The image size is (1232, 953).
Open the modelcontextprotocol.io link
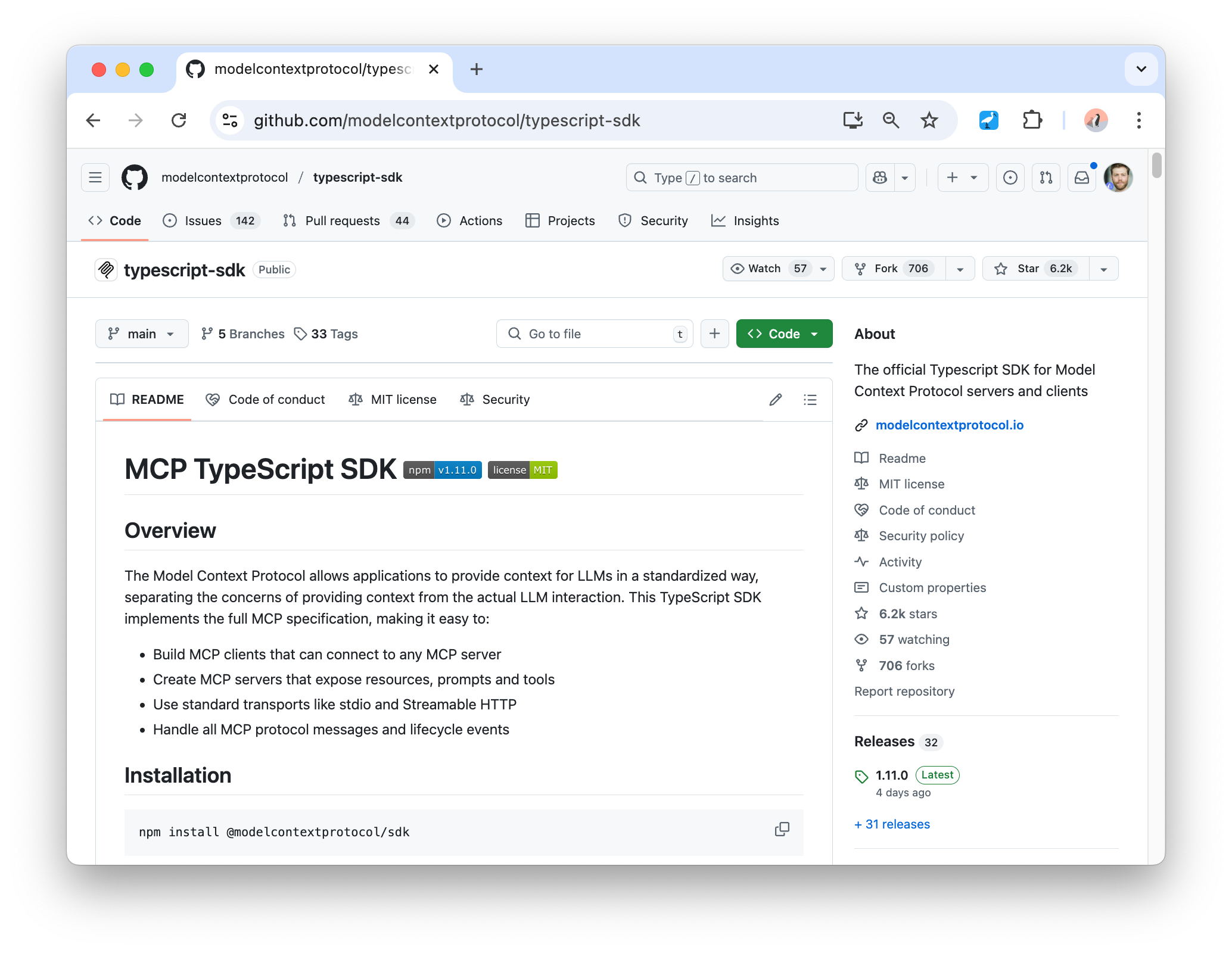(x=949, y=425)
